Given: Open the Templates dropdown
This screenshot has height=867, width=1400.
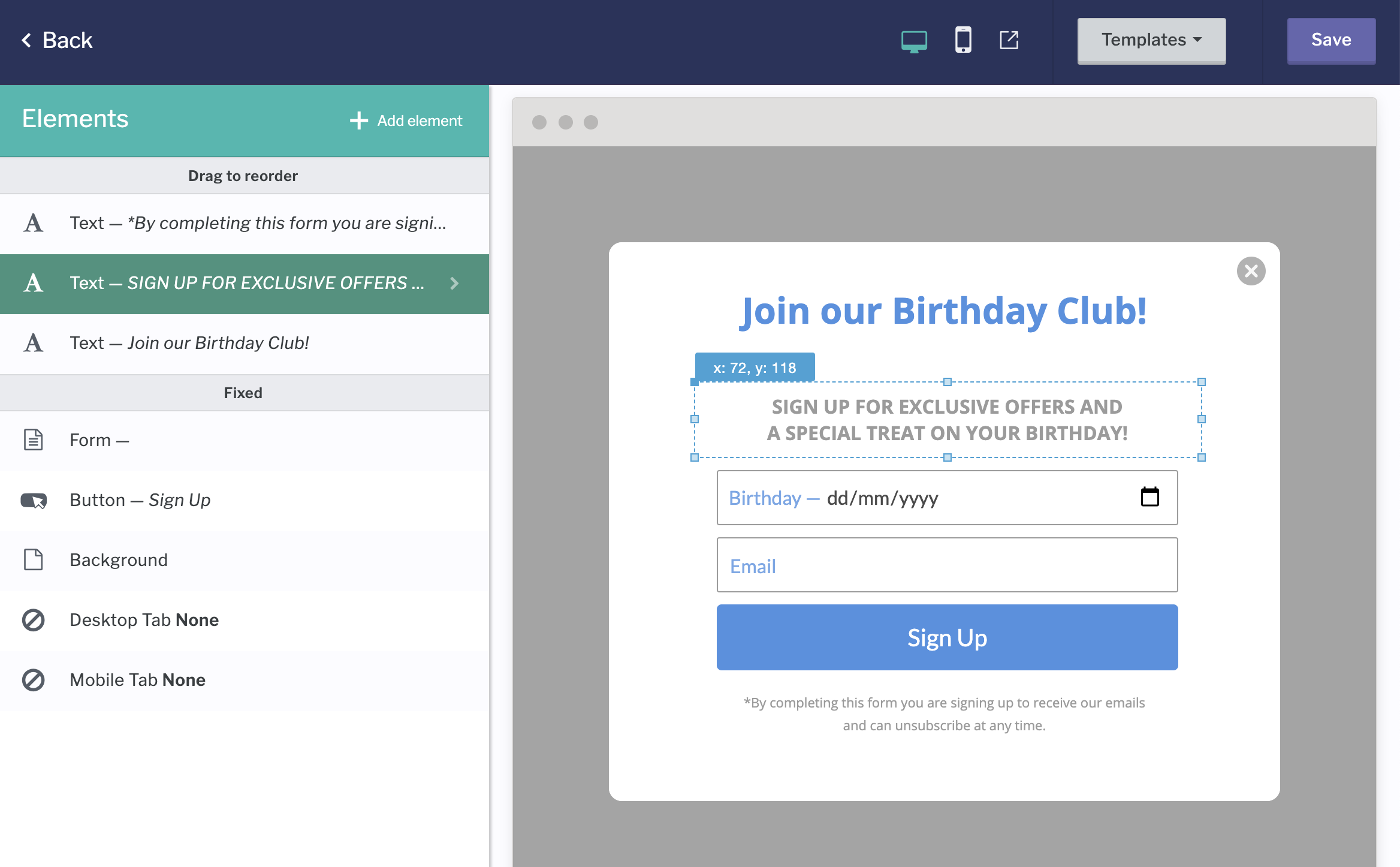Looking at the screenshot, I should (1151, 40).
